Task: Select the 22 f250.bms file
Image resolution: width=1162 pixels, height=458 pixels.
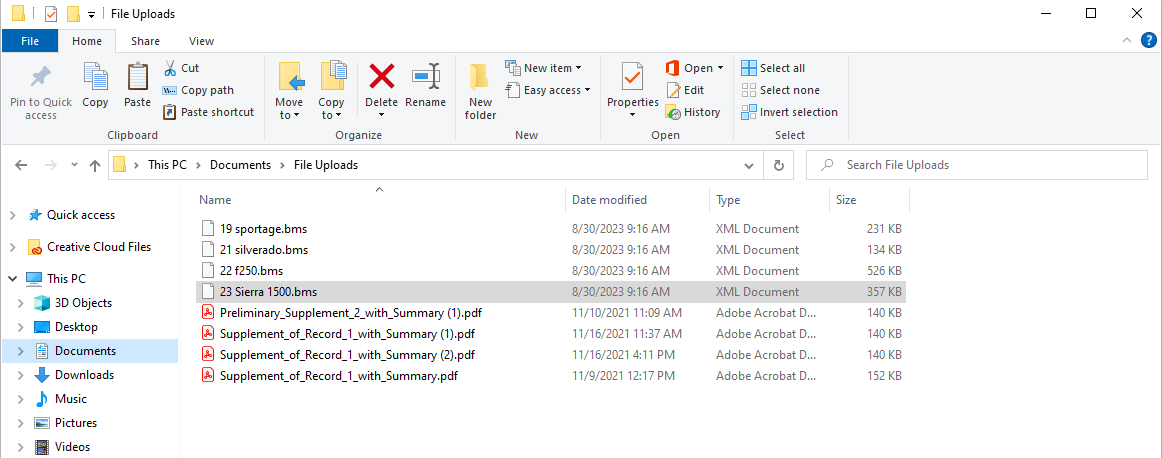Action: (551, 271)
